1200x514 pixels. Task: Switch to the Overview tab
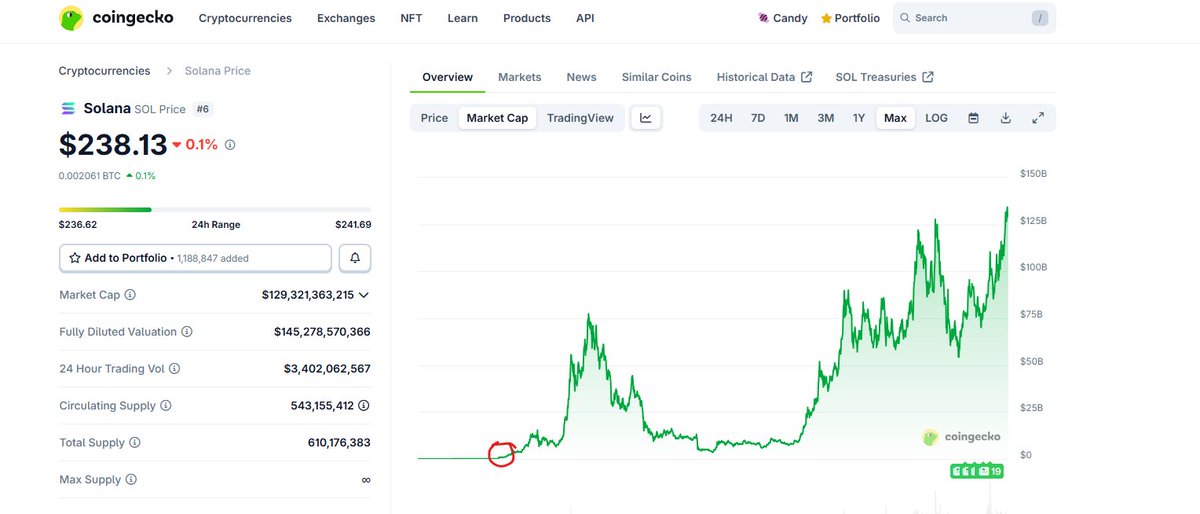(447, 77)
